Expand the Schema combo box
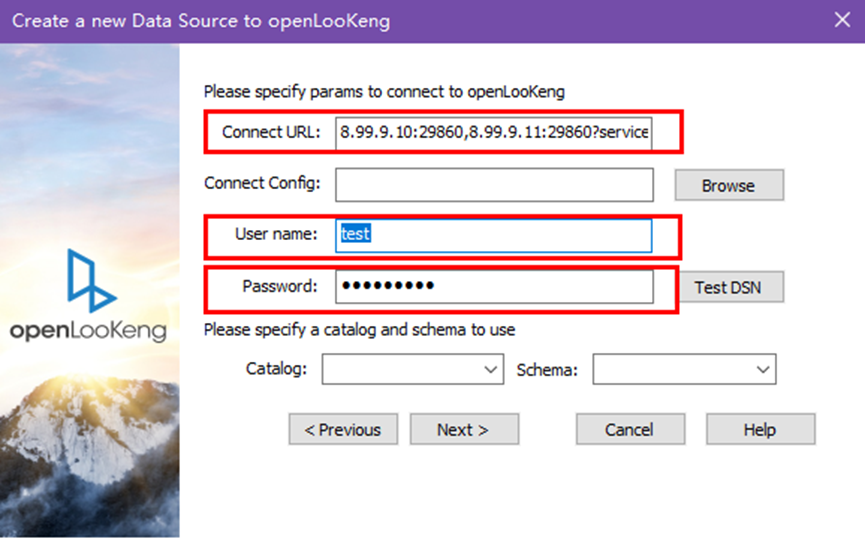Viewport: 865px width, 545px height. 684,370
